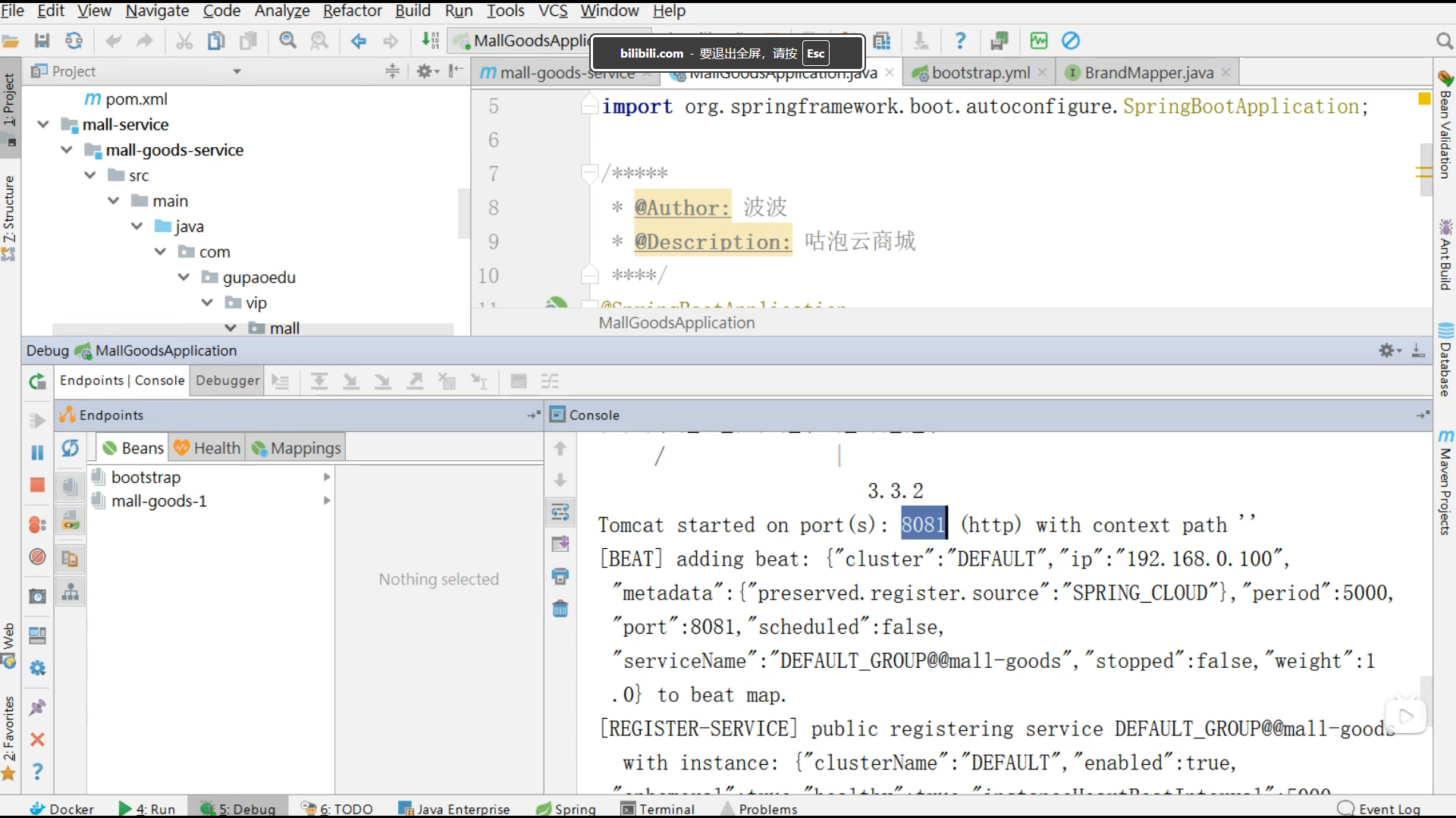Switch to the Debugger tab
Viewport: 1456px width, 818px height.
pos(227,381)
